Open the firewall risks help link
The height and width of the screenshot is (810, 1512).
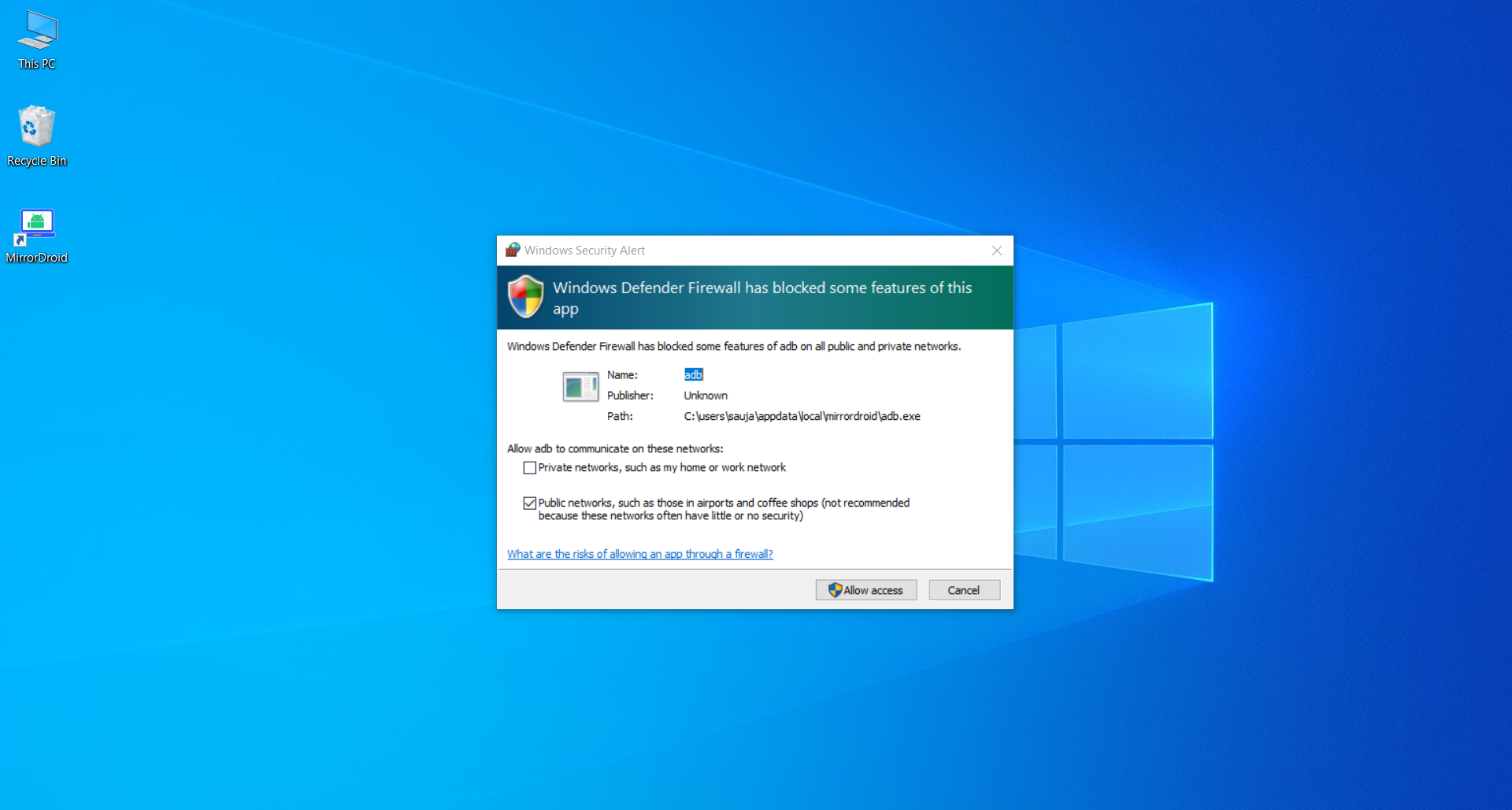point(640,554)
